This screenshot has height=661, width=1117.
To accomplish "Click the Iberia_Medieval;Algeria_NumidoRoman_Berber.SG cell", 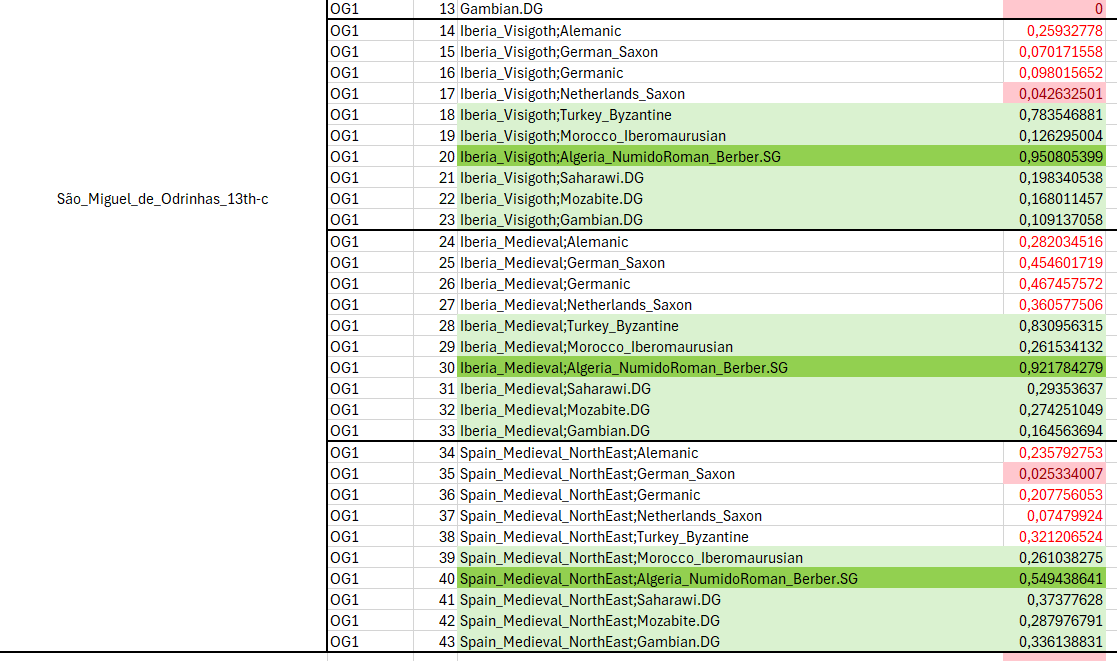I will tap(730, 368).
